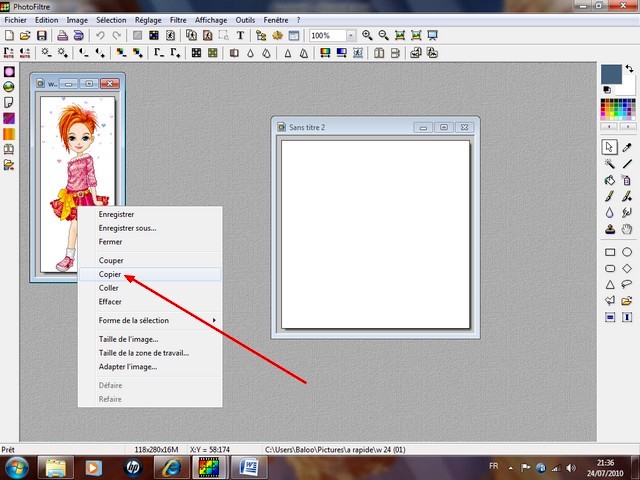Click the blank canvas in Sans titre 2
Image resolution: width=640 pixels, height=480 pixels.
tap(375, 234)
